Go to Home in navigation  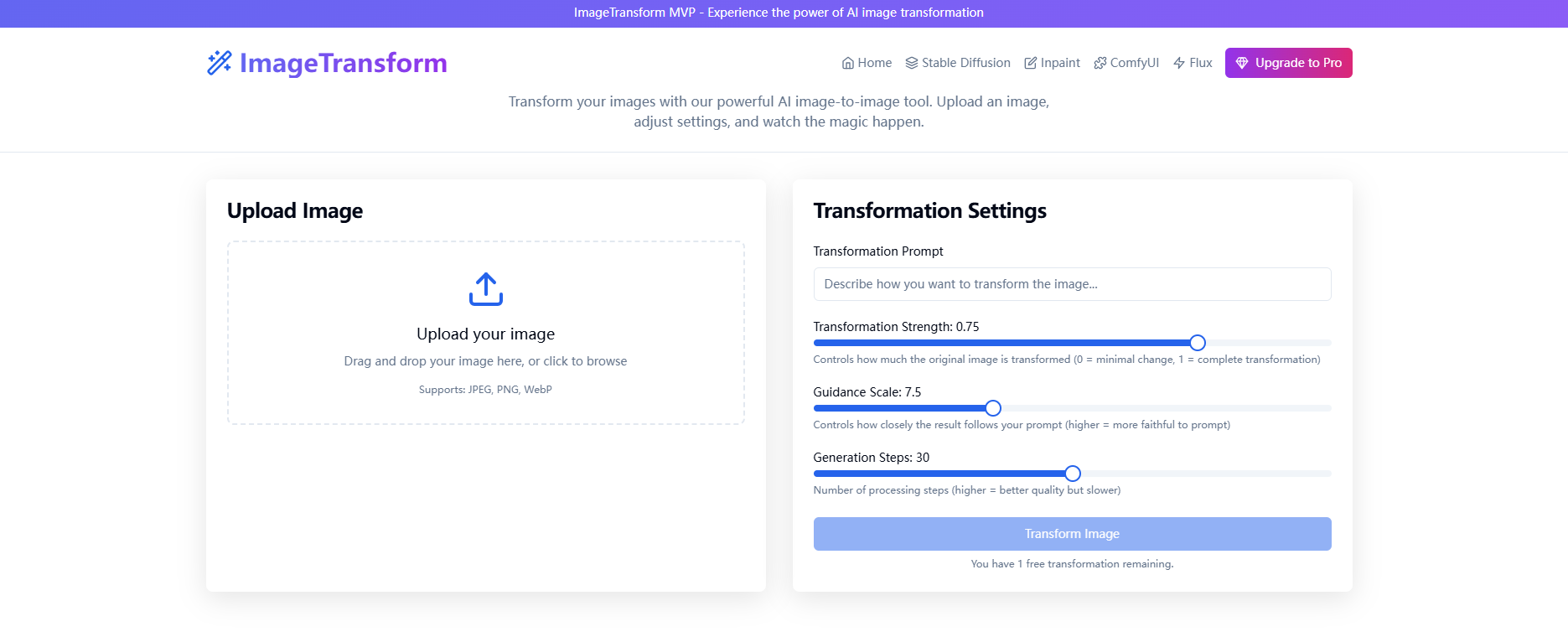tap(867, 63)
